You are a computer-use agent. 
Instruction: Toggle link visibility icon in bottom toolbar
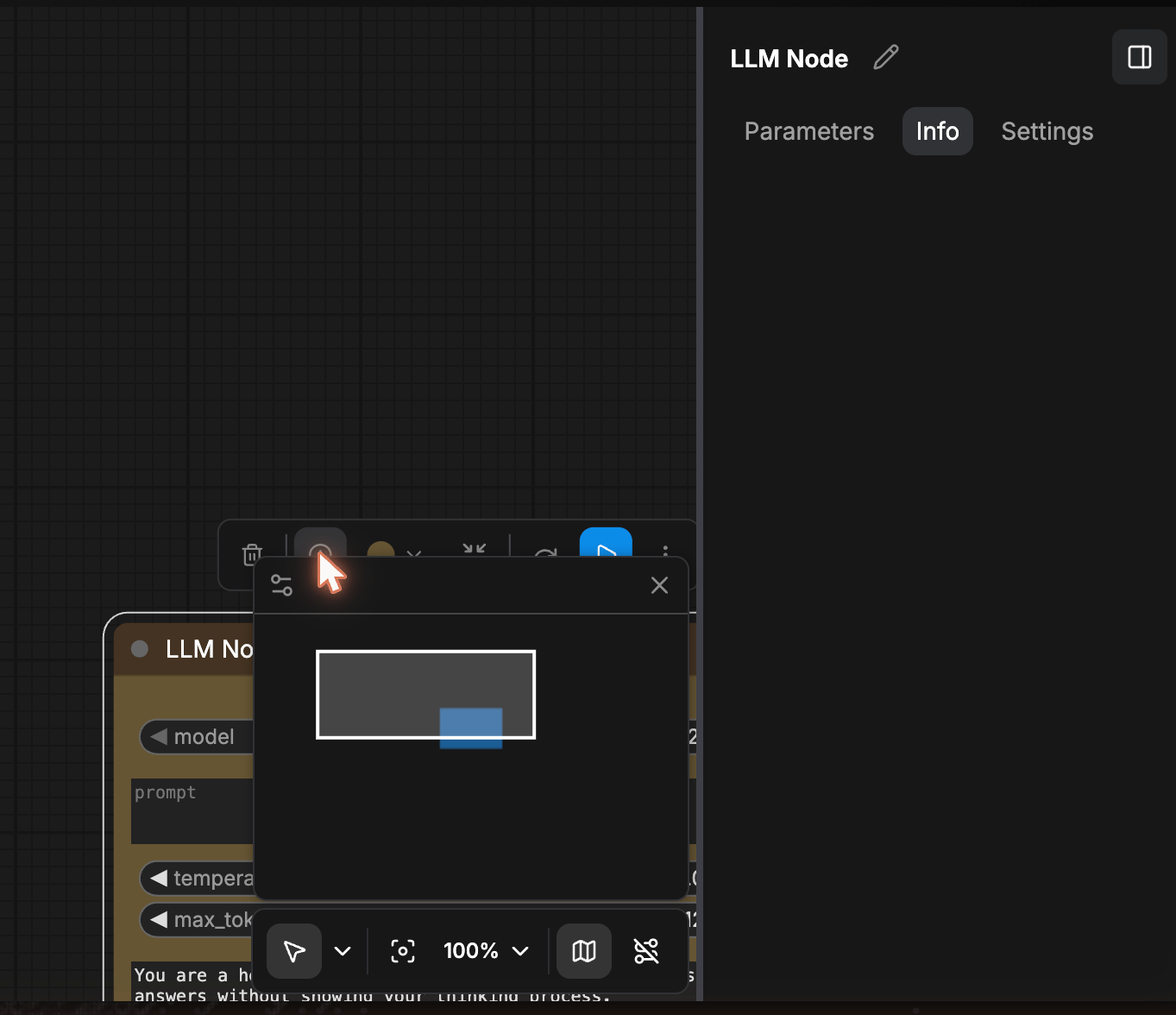646,951
